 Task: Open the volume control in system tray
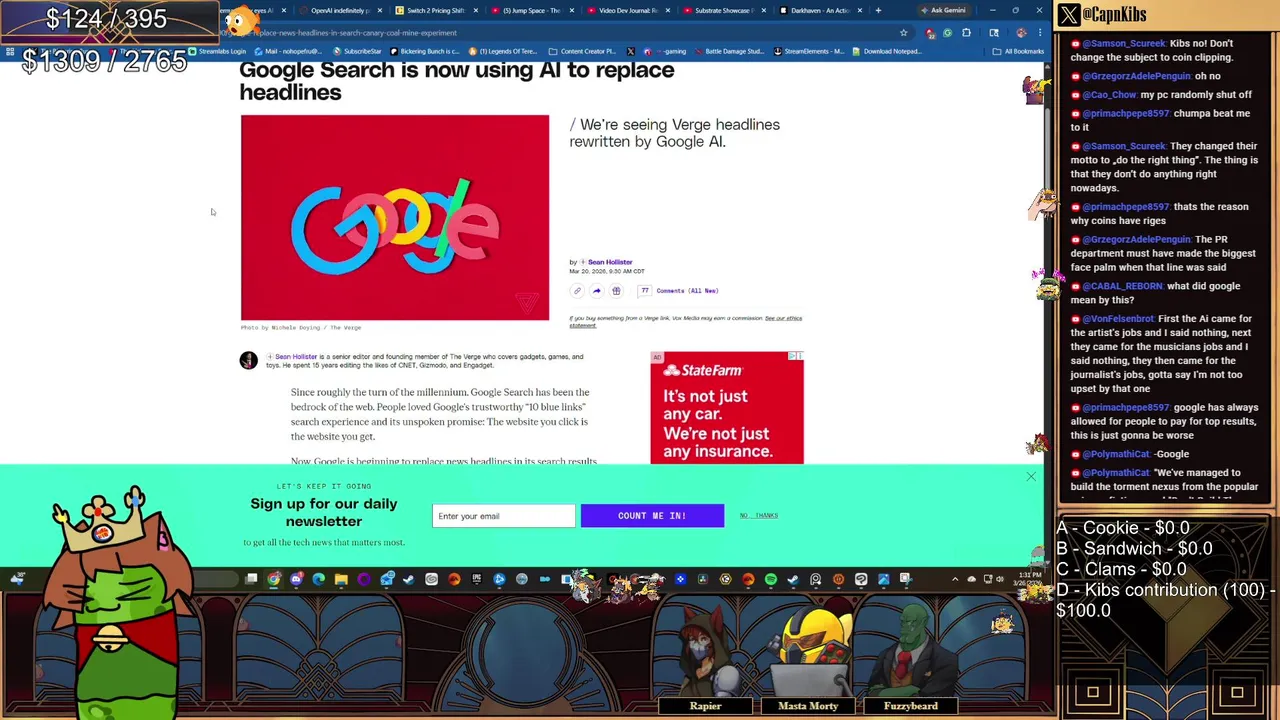coord(1000,579)
